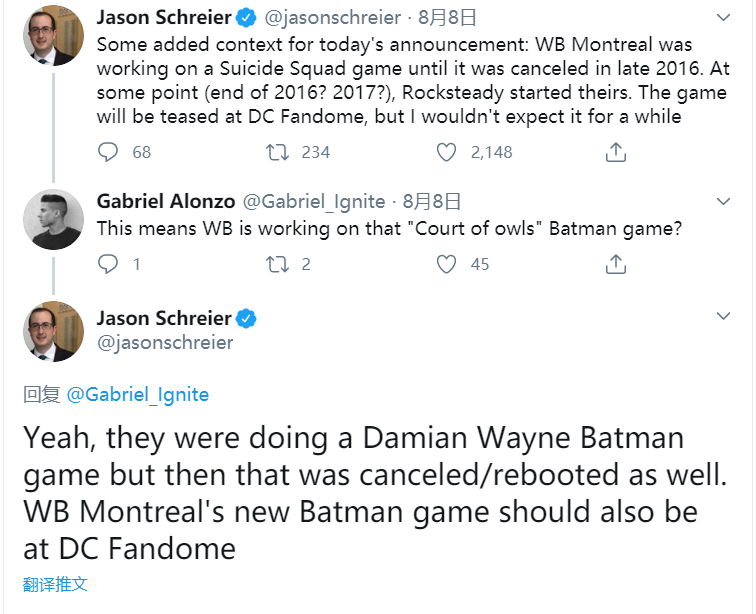Like the tweet with 2,148 likes
This screenshot has height=614, width=756.
tap(447, 152)
